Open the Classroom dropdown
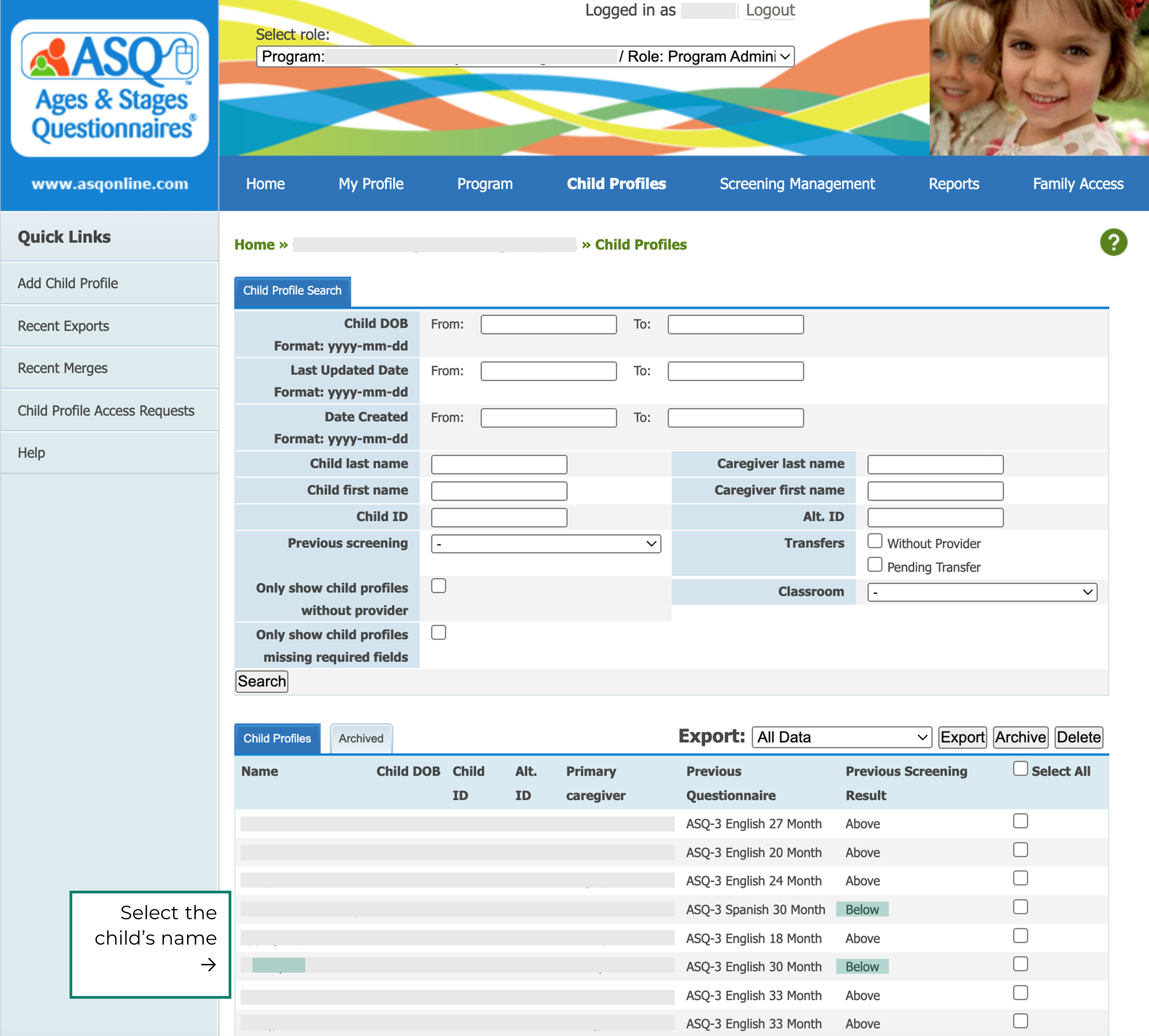 [x=982, y=592]
